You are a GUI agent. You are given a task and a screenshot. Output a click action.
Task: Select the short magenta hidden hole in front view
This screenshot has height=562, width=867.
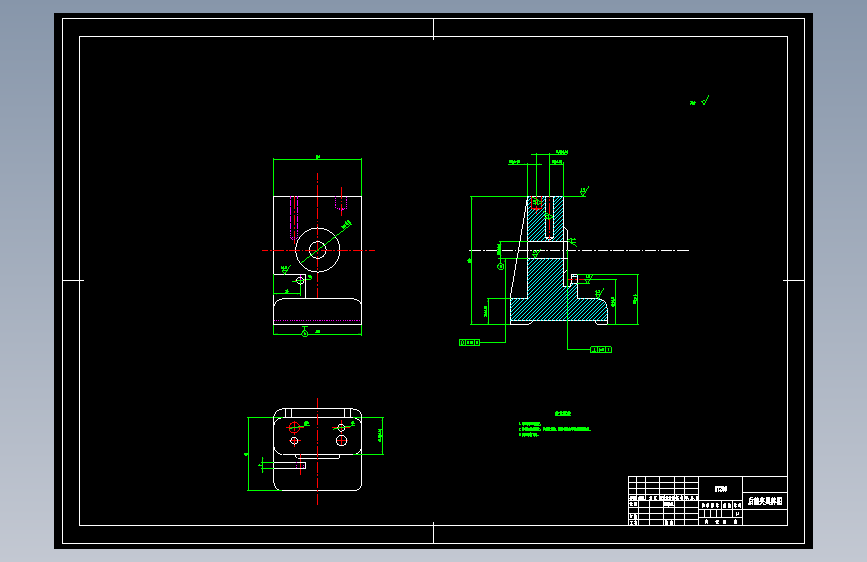[341, 204]
